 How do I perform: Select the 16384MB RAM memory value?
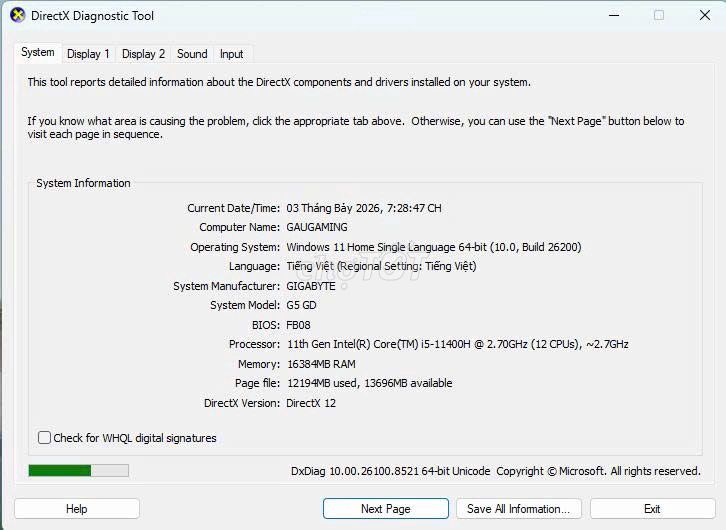[321, 364]
